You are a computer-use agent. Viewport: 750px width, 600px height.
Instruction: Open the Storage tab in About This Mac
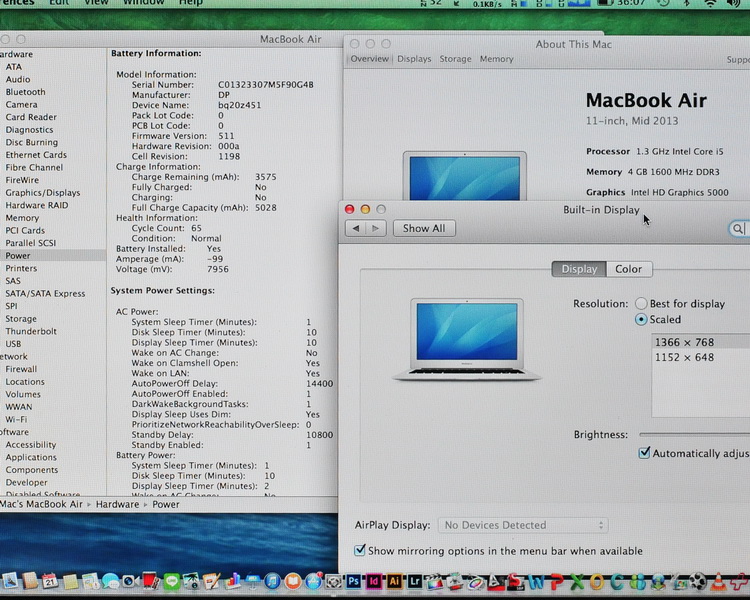click(x=455, y=59)
